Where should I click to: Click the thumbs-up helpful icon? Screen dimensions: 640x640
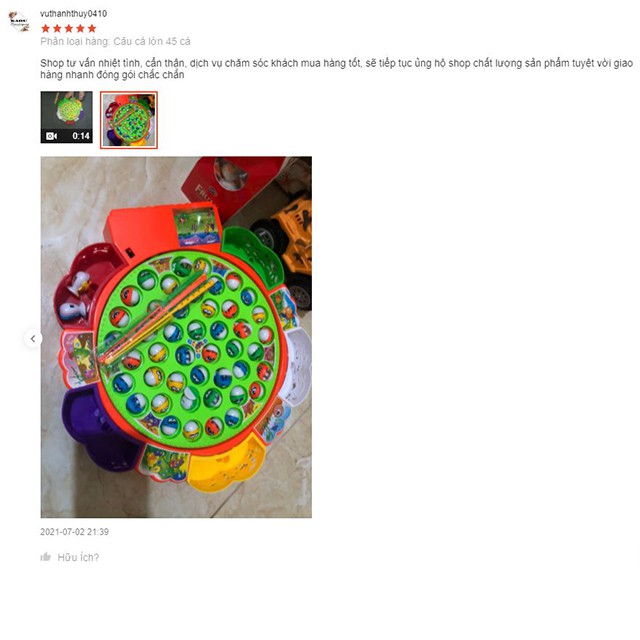[x=46, y=557]
